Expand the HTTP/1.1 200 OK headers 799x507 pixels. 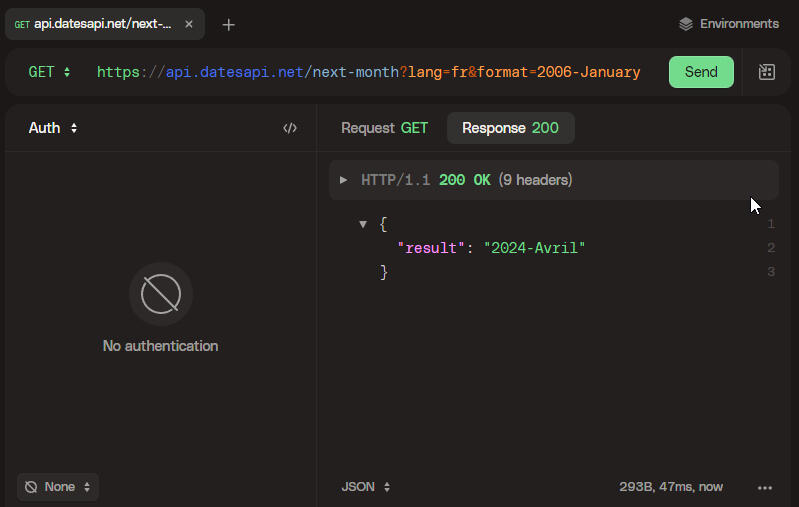344,180
